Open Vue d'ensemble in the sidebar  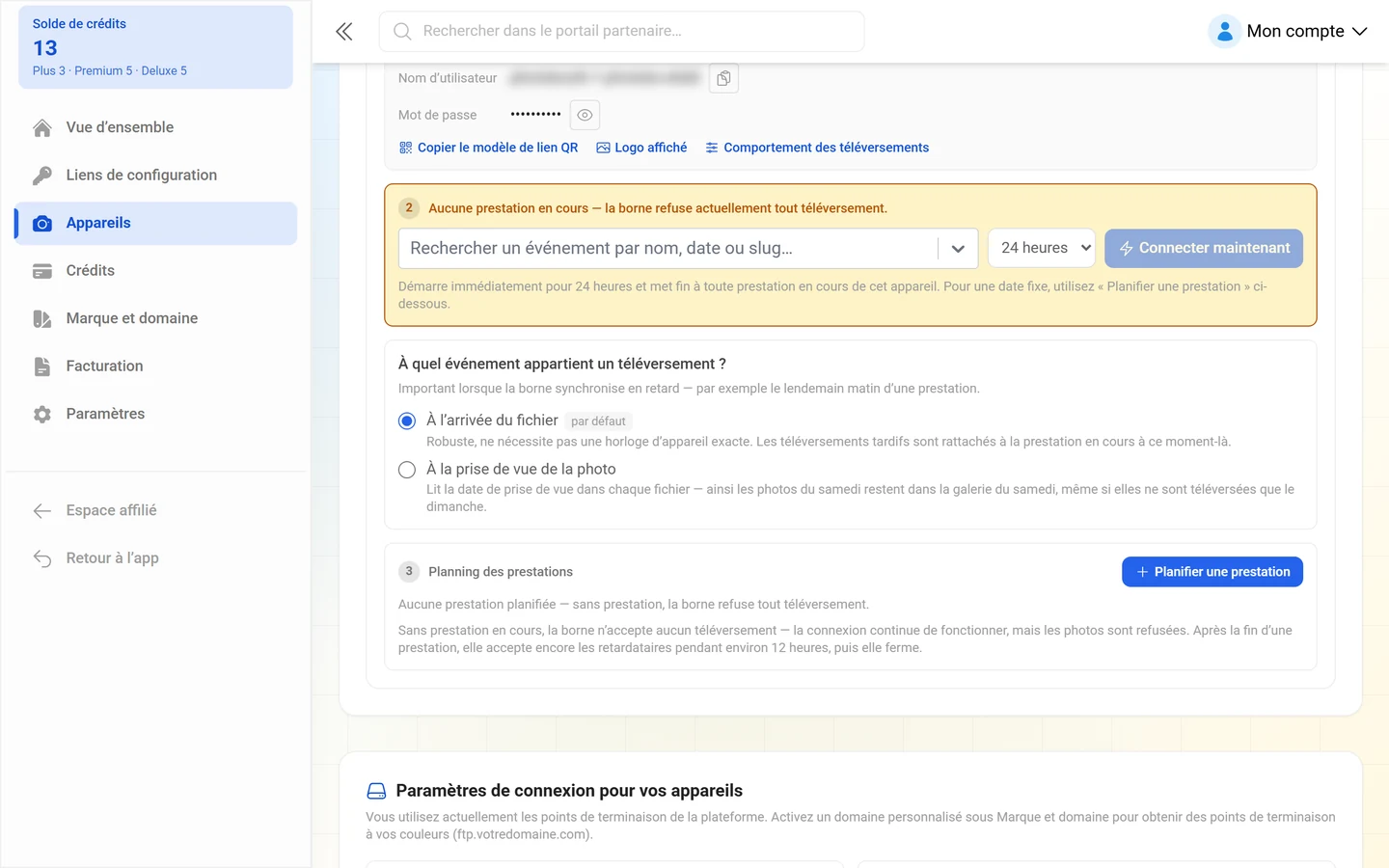[156, 127]
